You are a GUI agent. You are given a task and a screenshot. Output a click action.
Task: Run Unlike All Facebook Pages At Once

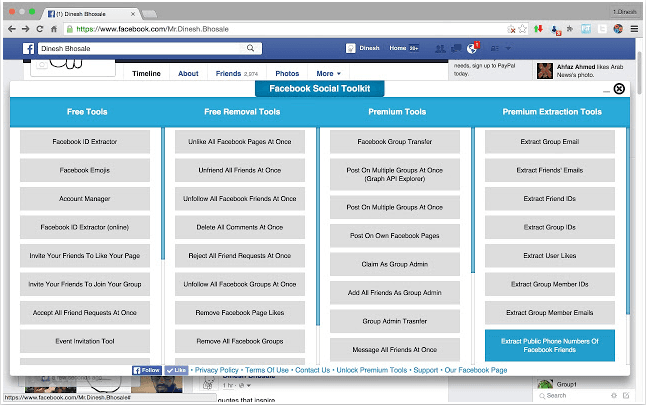240,142
